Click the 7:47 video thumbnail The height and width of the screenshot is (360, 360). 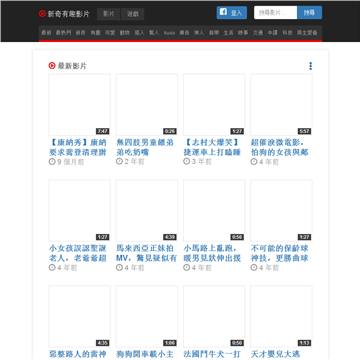coord(79,105)
